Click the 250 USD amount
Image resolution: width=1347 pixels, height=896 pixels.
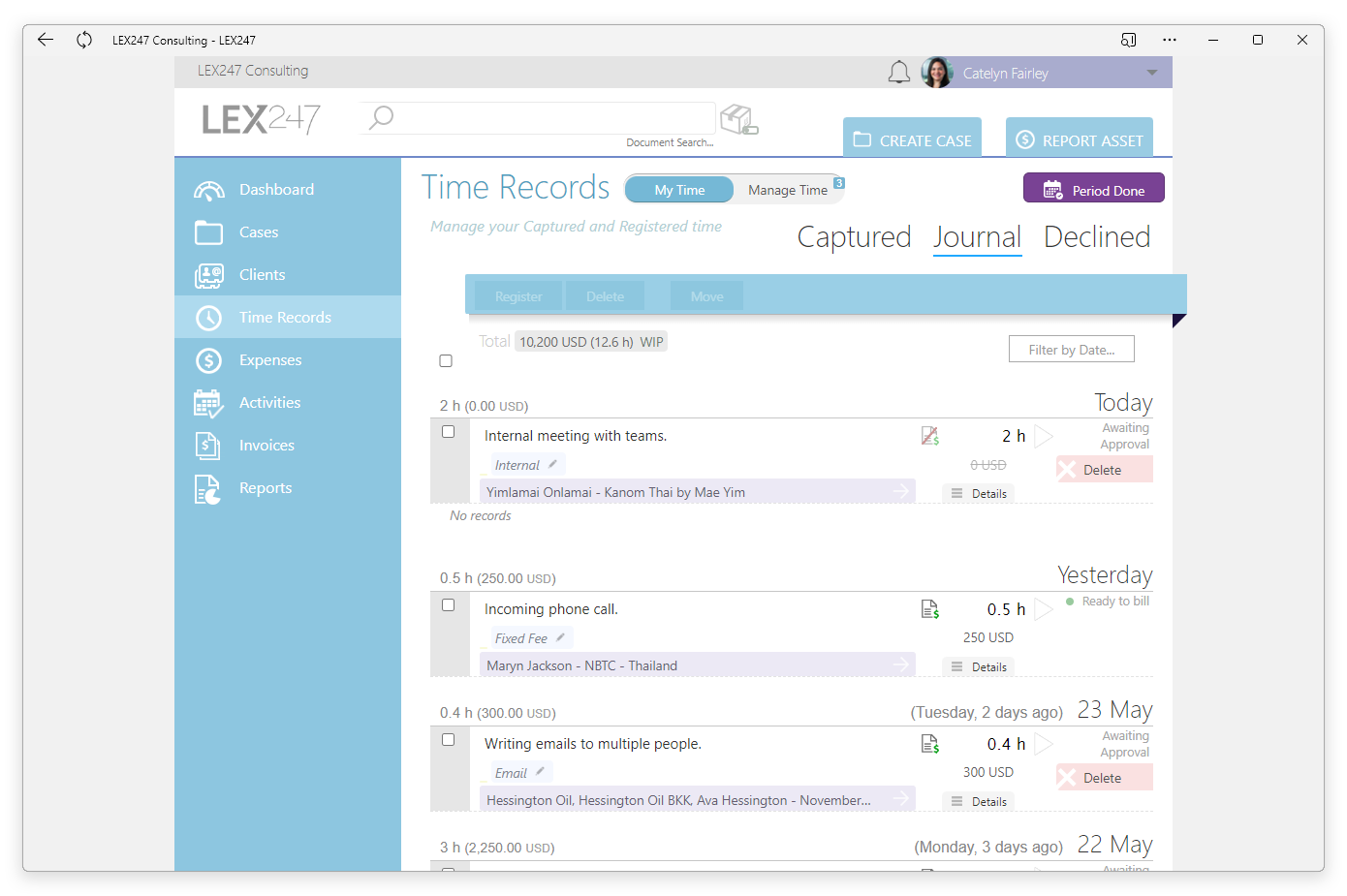coord(988,637)
